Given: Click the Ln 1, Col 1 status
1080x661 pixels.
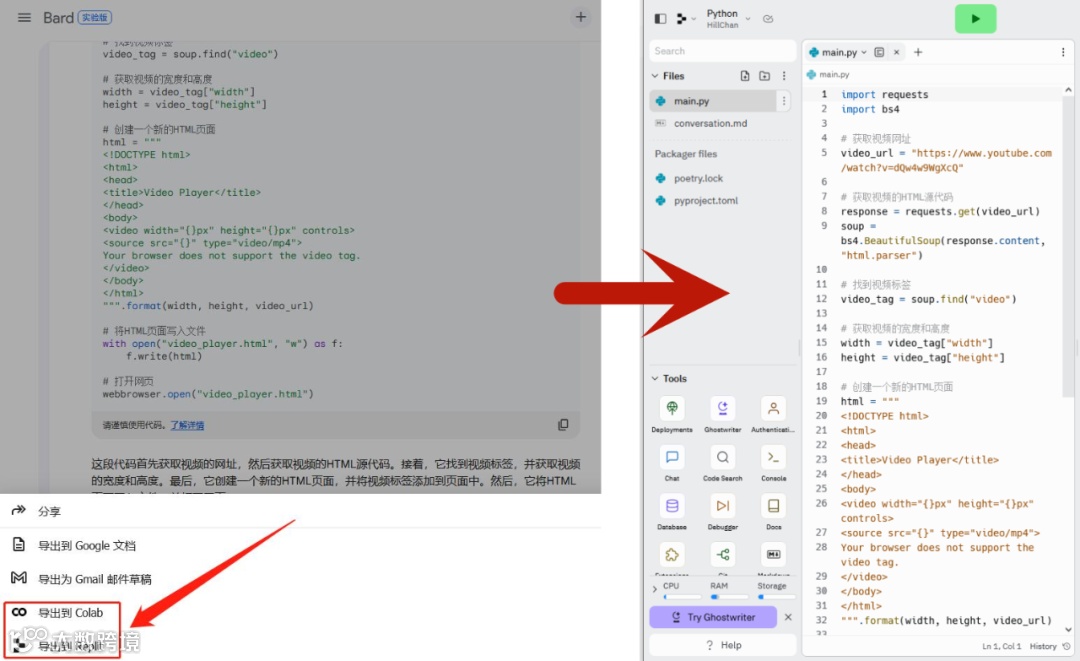Looking at the screenshot, I should click(1001, 647).
